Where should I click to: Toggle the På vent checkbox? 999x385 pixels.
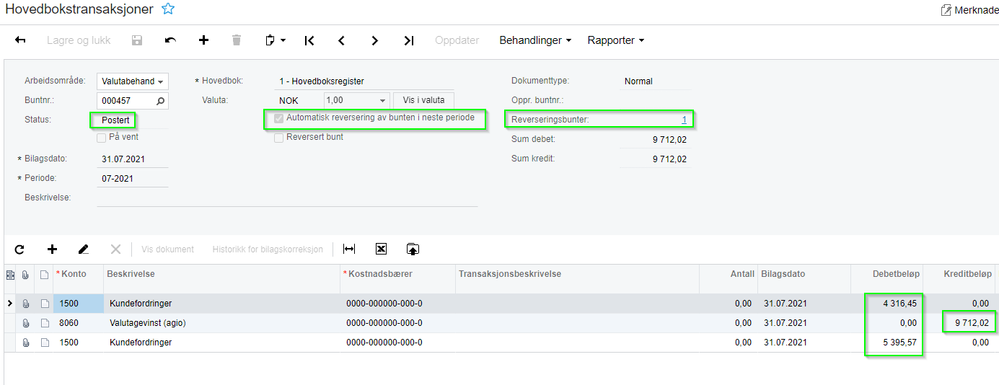point(101,137)
